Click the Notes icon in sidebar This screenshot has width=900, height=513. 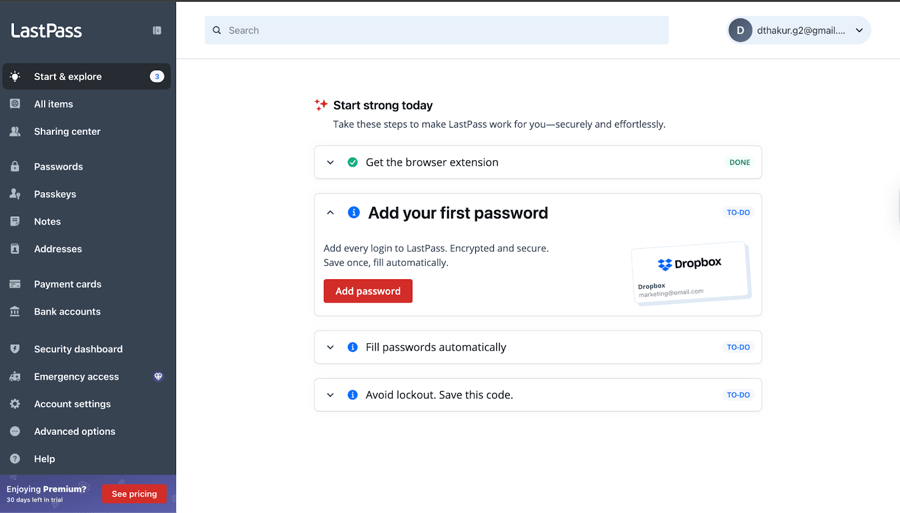15,221
